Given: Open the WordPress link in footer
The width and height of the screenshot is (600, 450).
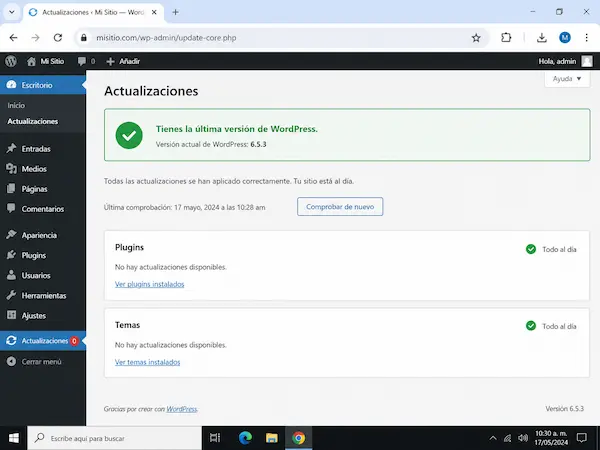Looking at the screenshot, I should [x=181, y=409].
